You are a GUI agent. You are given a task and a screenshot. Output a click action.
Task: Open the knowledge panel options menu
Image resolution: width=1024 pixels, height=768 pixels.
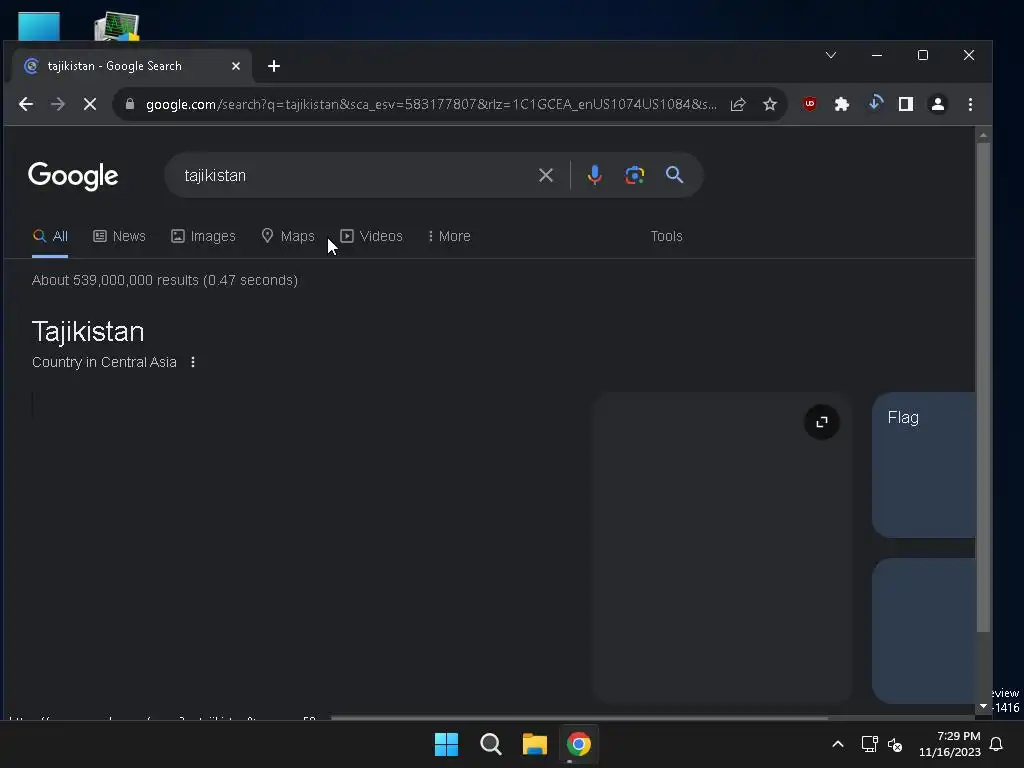point(193,362)
